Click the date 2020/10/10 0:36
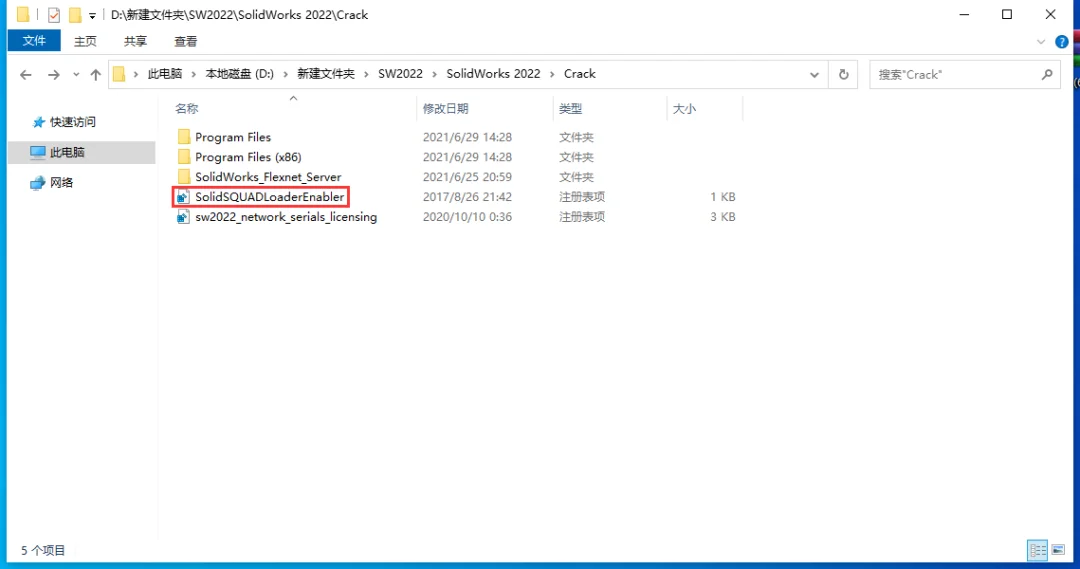The width and height of the screenshot is (1080, 569). [467, 217]
